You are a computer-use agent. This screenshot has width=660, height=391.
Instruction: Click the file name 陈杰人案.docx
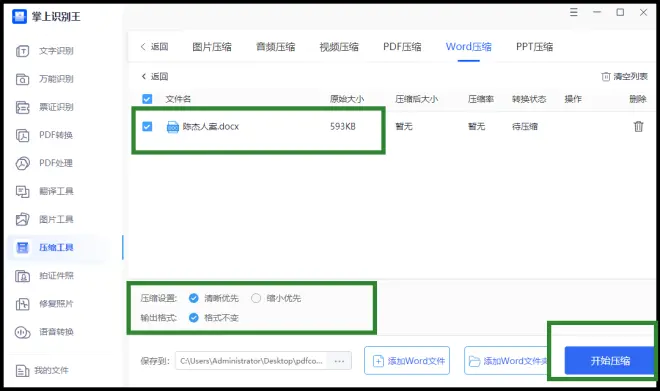point(210,126)
